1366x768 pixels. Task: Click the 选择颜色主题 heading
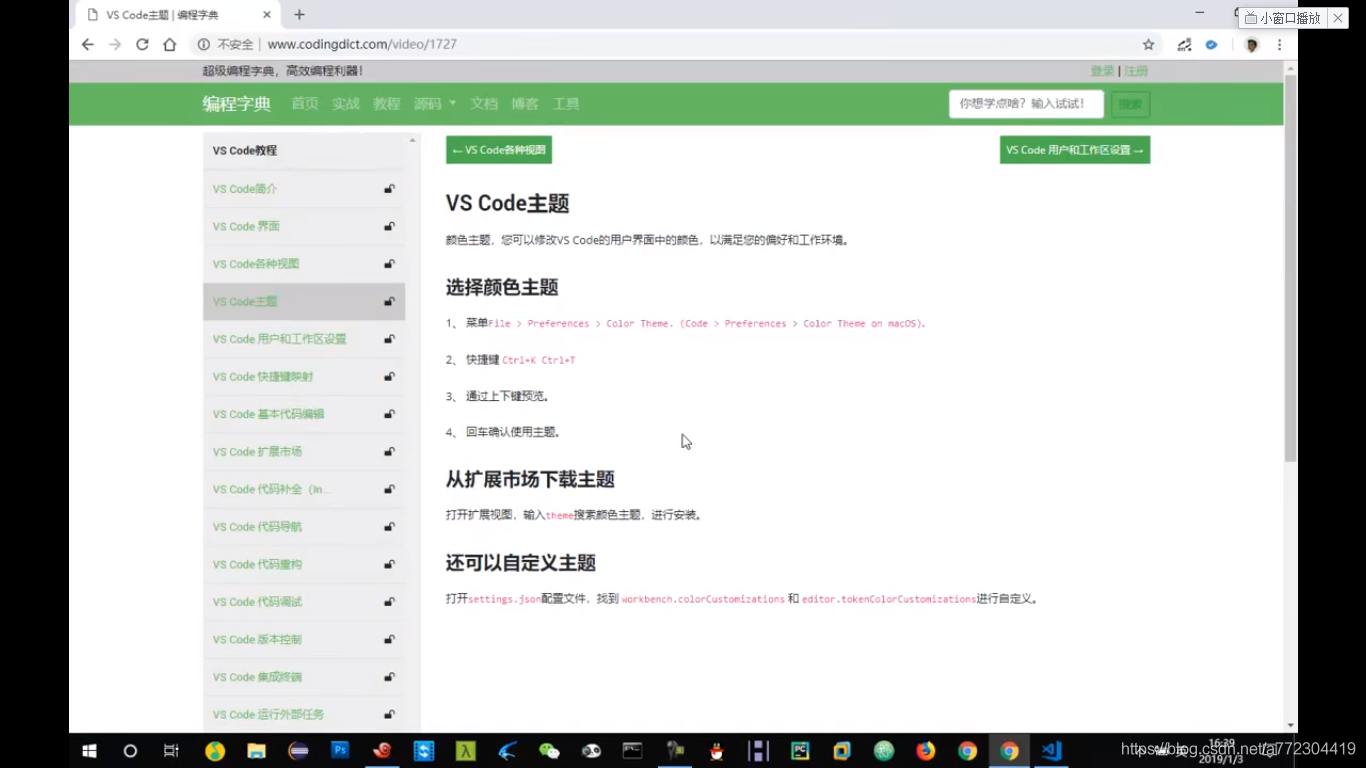tap(502, 288)
